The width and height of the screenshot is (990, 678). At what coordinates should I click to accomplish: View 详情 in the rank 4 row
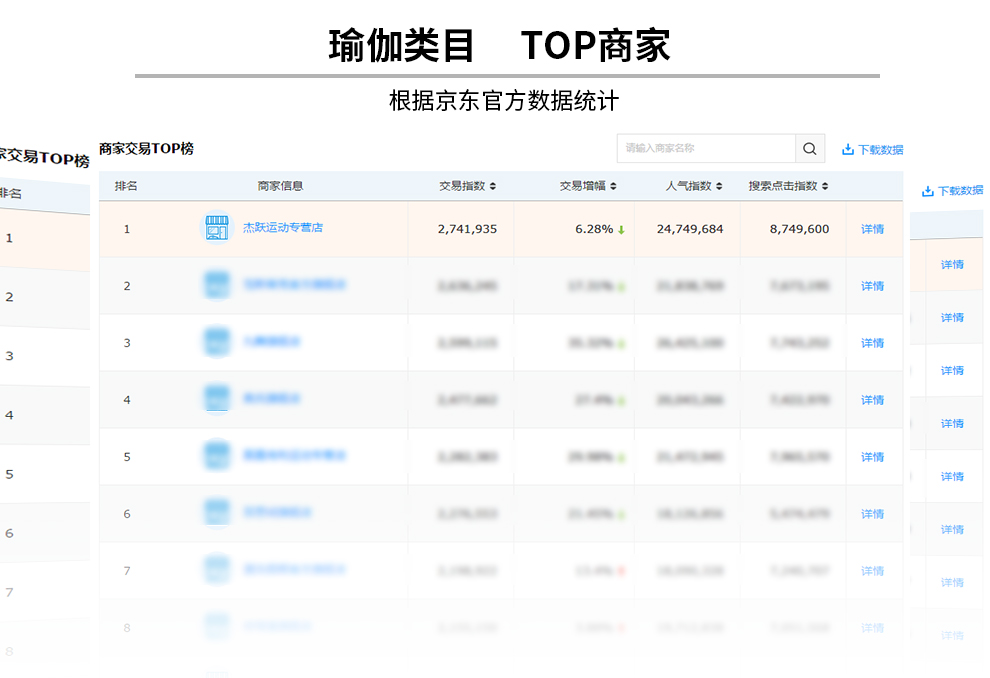(872, 400)
